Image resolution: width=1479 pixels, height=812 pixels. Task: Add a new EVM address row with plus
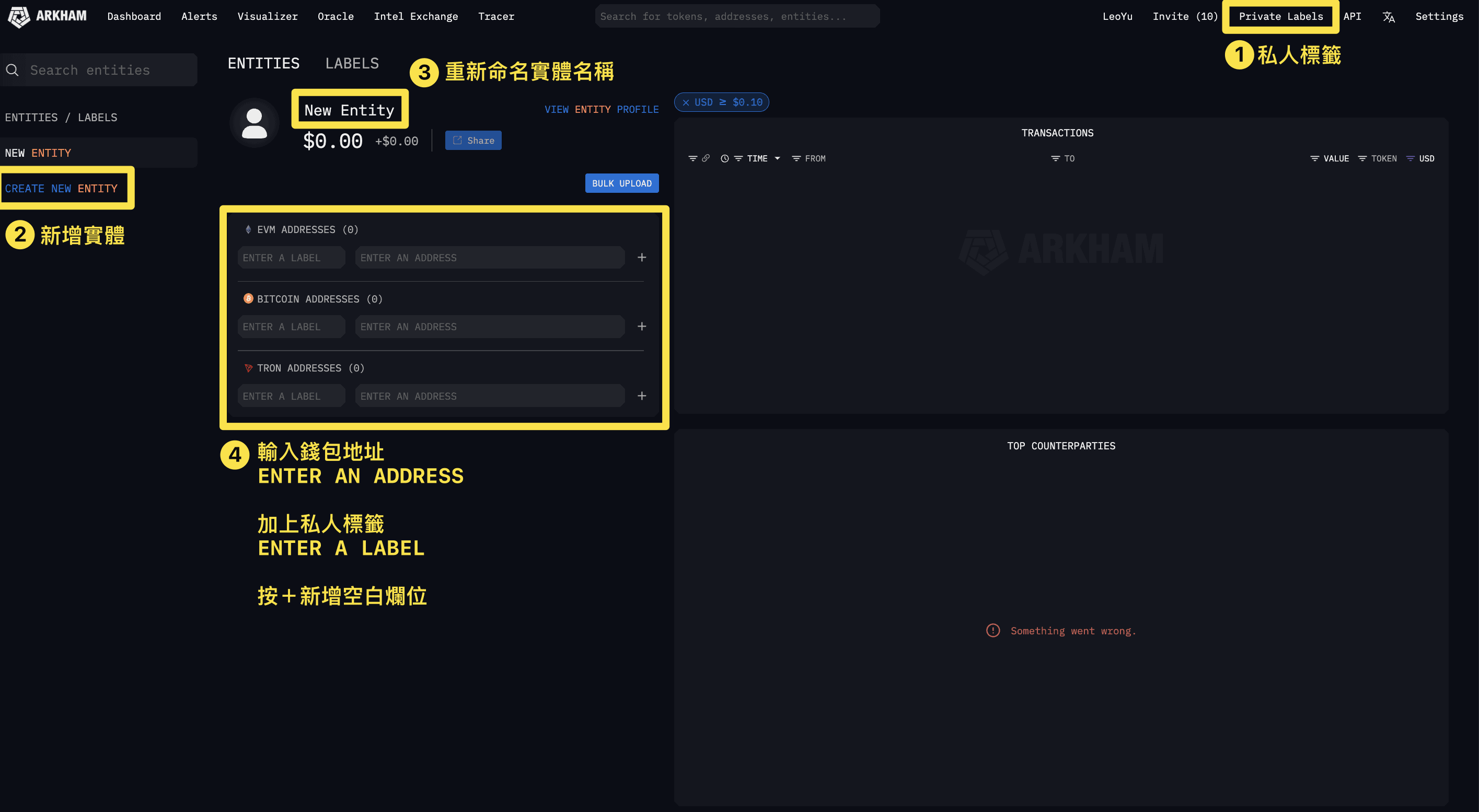pyautogui.click(x=642, y=257)
